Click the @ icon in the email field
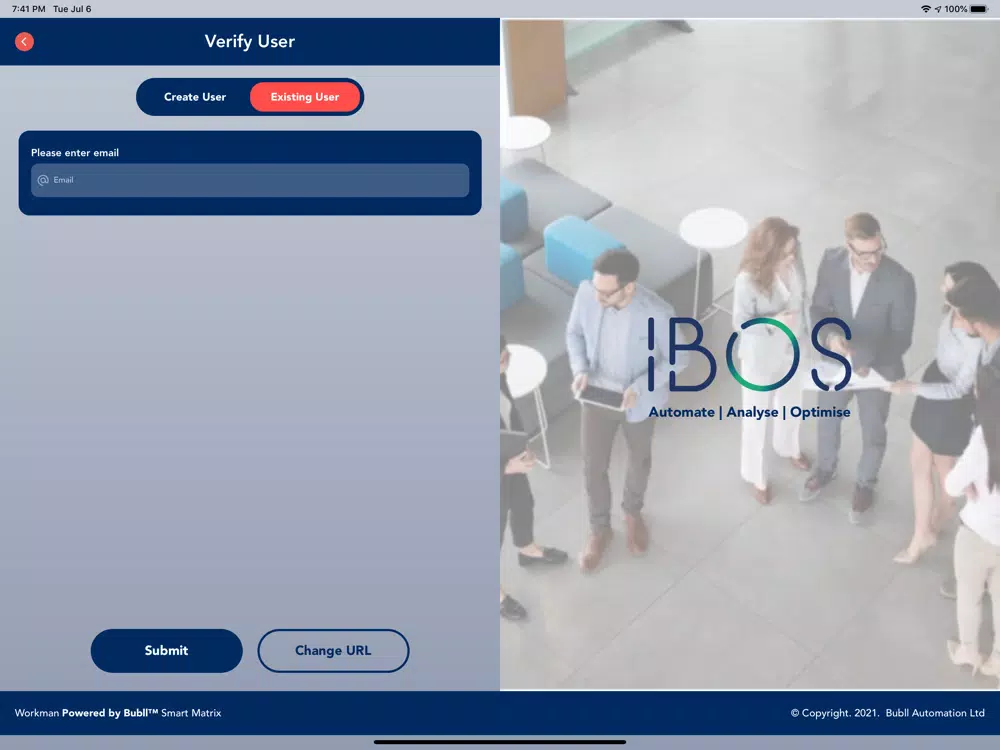Viewport: 1000px width, 750px height. [43, 180]
